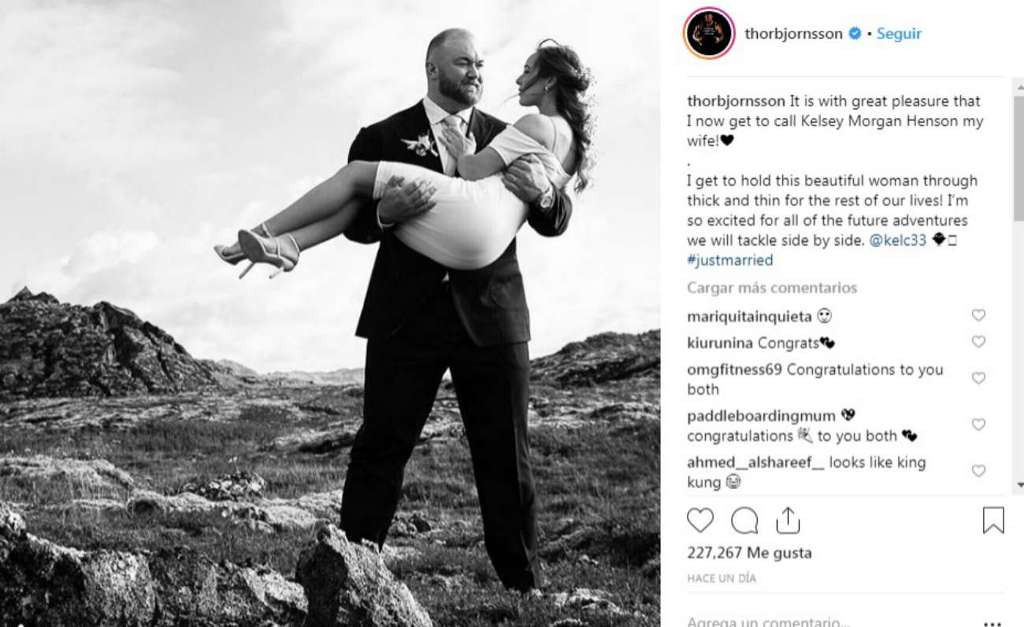The height and width of the screenshot is (627, 1024).
Task: Open thorbjornsson profile picture
Action: click(709, 33)
